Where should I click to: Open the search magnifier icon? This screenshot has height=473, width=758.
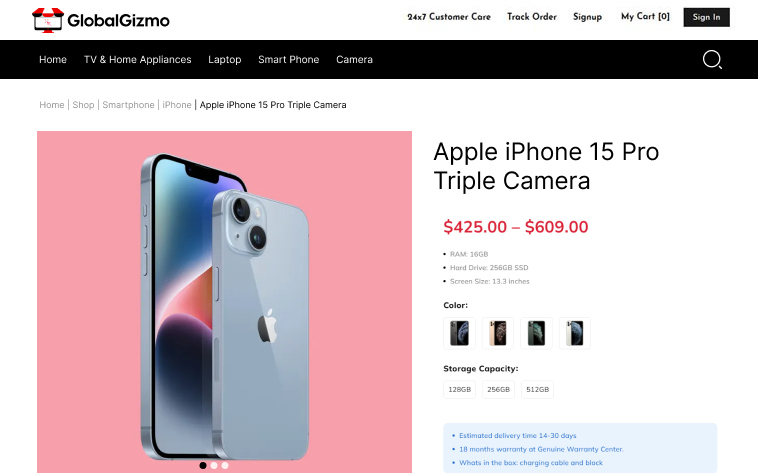point(712,60)
